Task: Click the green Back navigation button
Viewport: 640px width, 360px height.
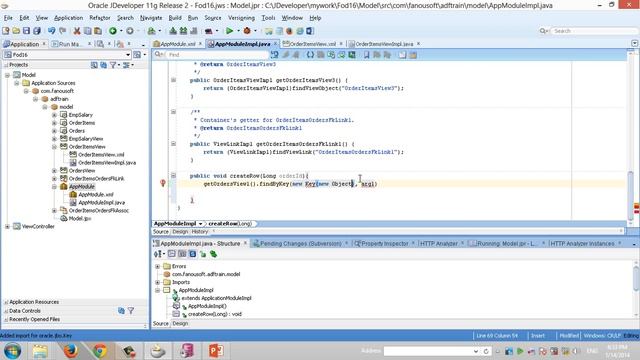Action: [113, 31]
